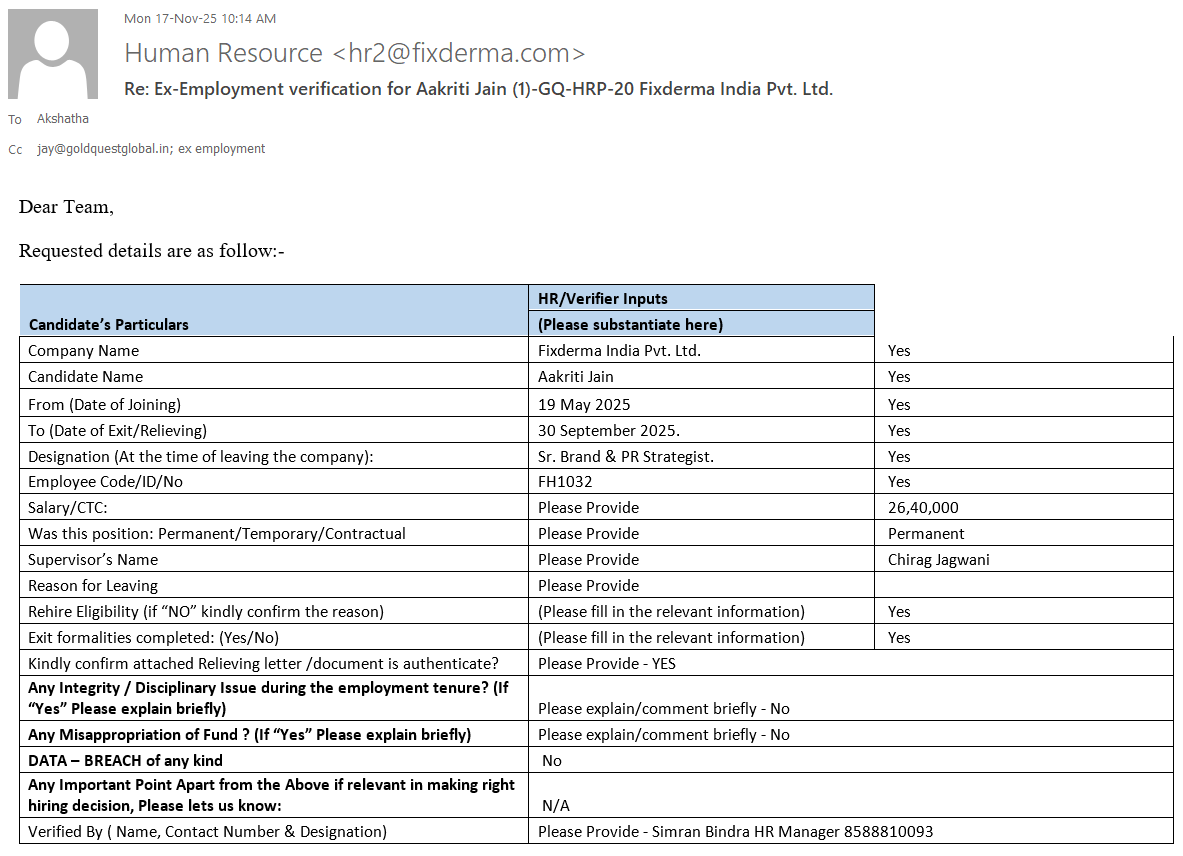
Task: Click No answer in Misappropriation of Fund row
Action: click(x=779, y=735)
